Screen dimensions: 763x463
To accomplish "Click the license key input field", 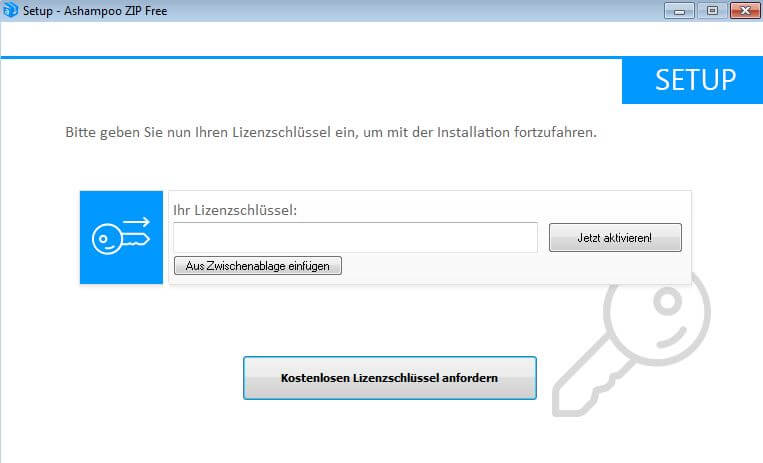I will [x=355, y=238].
